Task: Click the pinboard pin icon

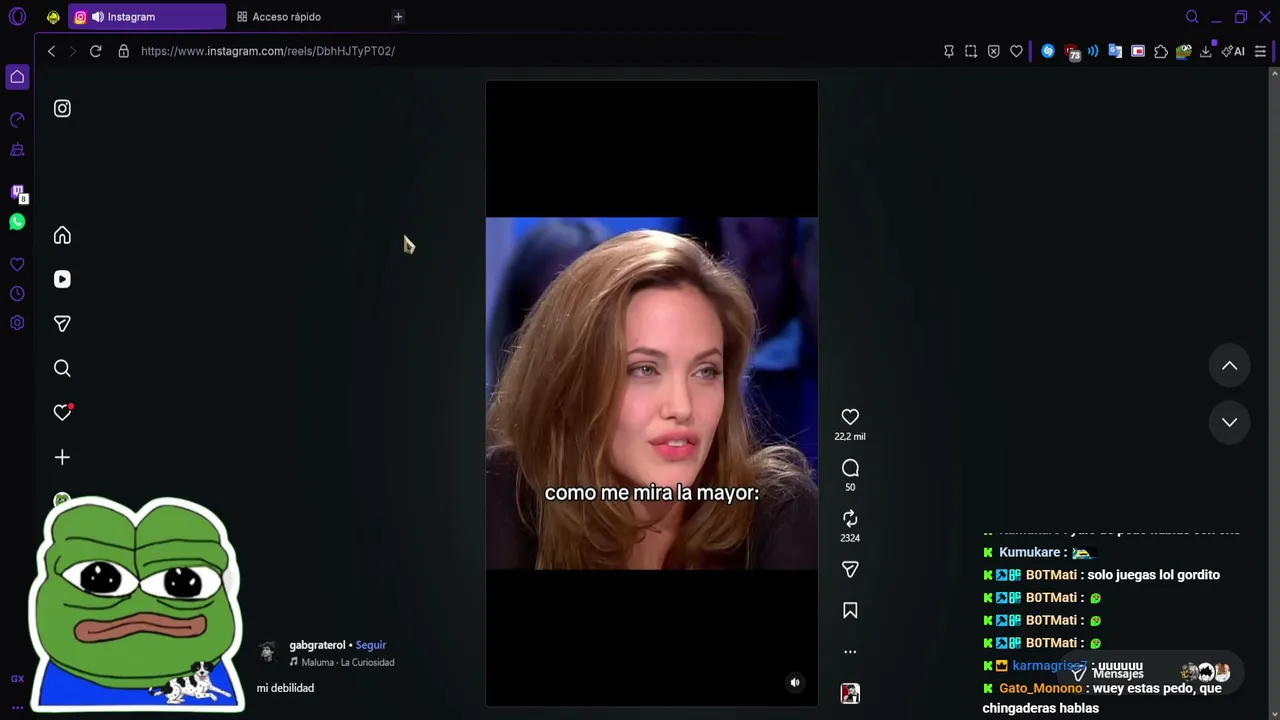Action: [949, 51]
